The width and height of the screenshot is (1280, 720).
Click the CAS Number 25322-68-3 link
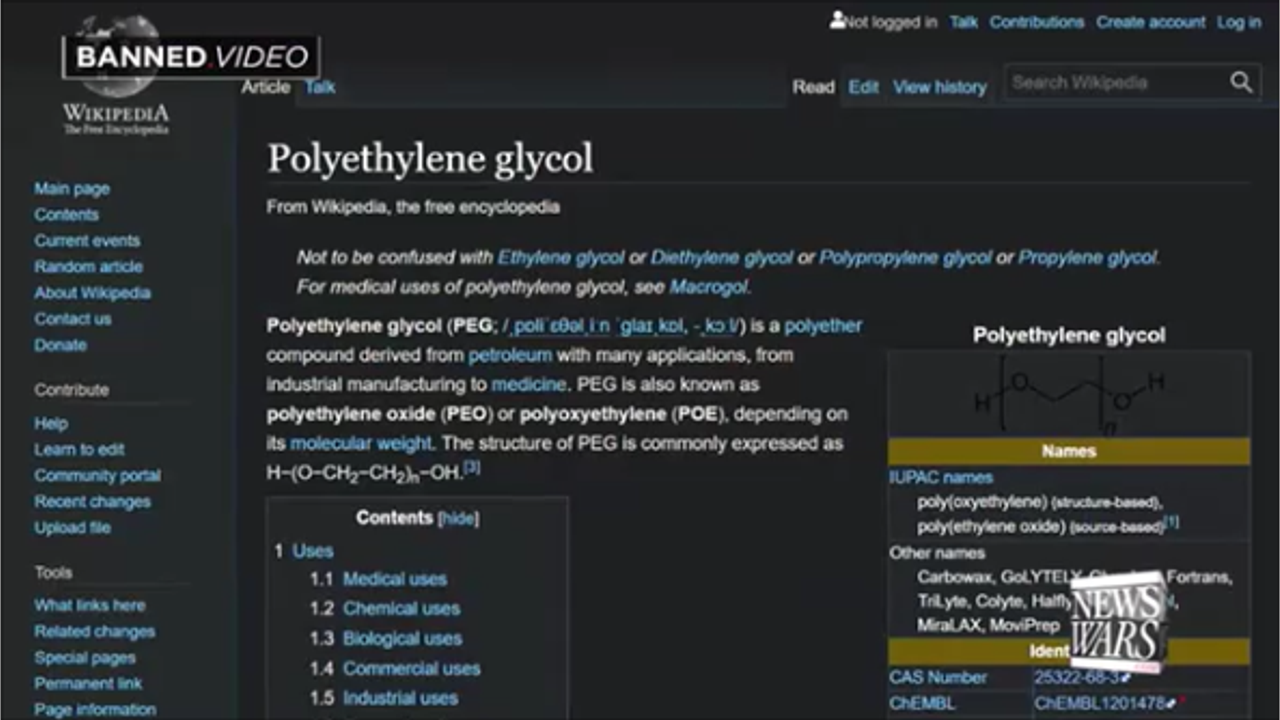1076,677
